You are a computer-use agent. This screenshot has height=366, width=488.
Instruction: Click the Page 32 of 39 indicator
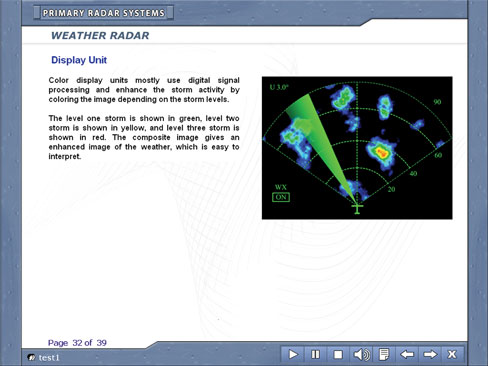pos(77,343)
